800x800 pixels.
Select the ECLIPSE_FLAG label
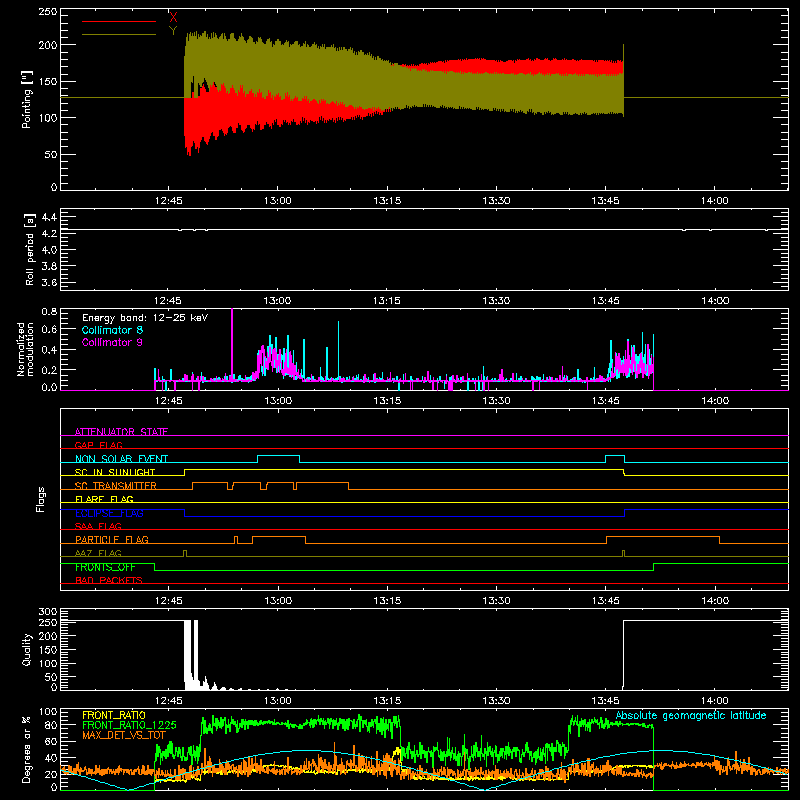109,513
